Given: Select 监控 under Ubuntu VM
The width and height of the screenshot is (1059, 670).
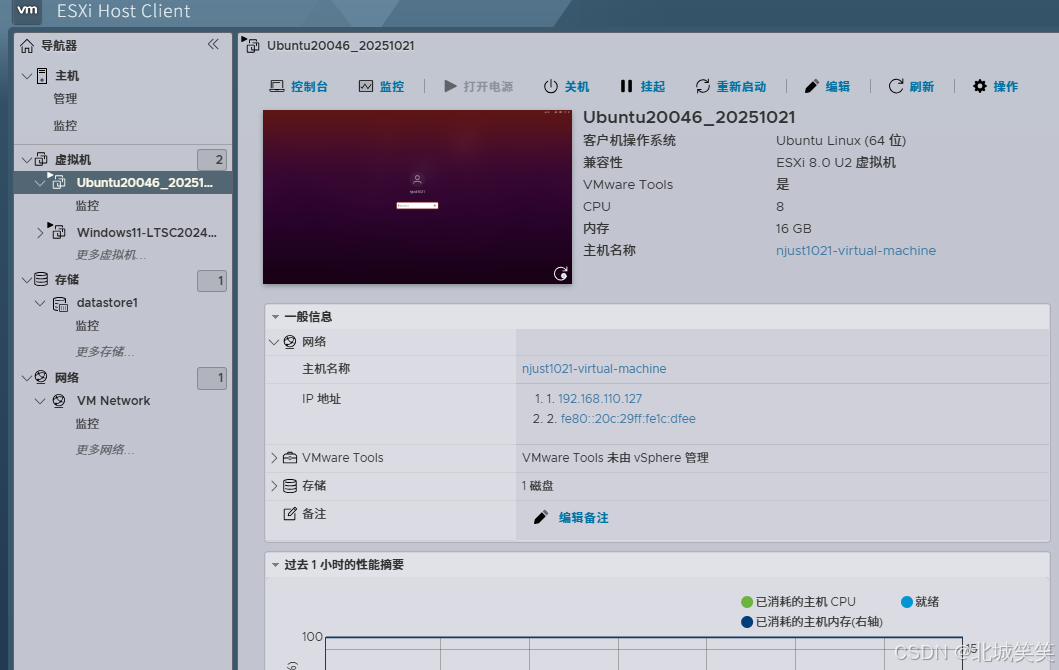Looking at the screenshot, I should pyautogui.click(x=88, y=205).
